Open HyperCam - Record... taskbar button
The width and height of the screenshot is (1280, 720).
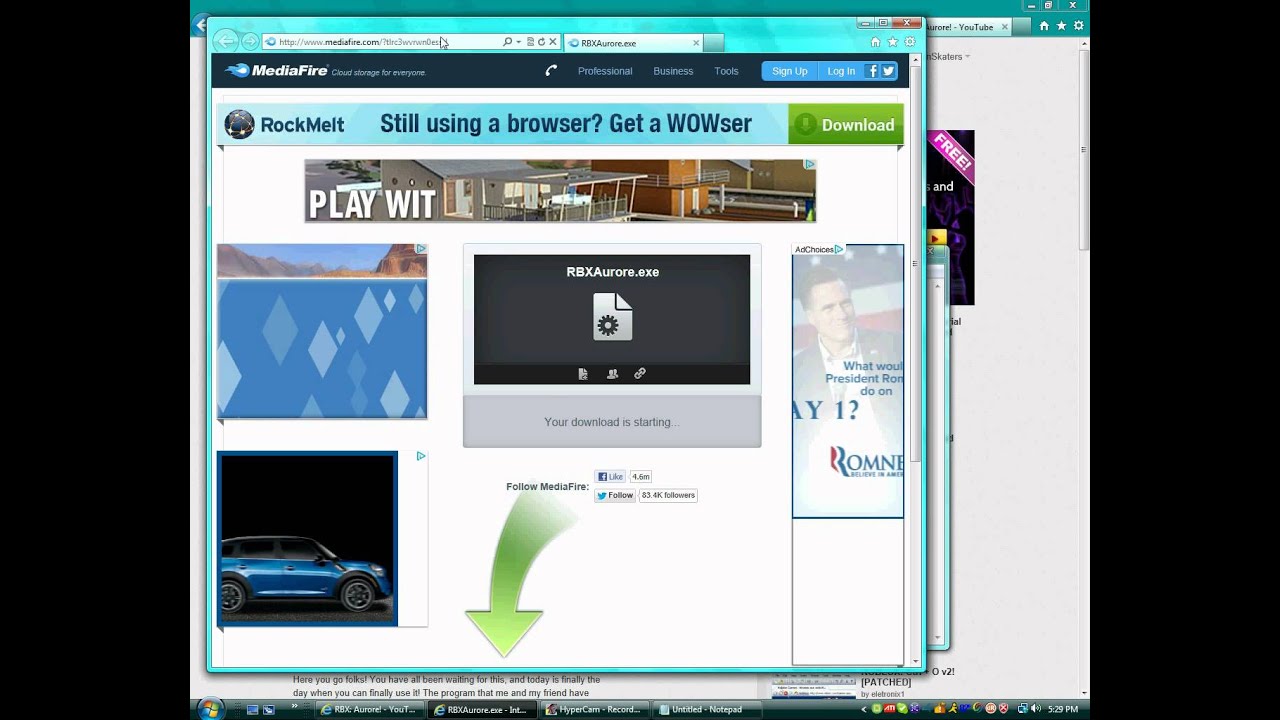coord(596,710)
